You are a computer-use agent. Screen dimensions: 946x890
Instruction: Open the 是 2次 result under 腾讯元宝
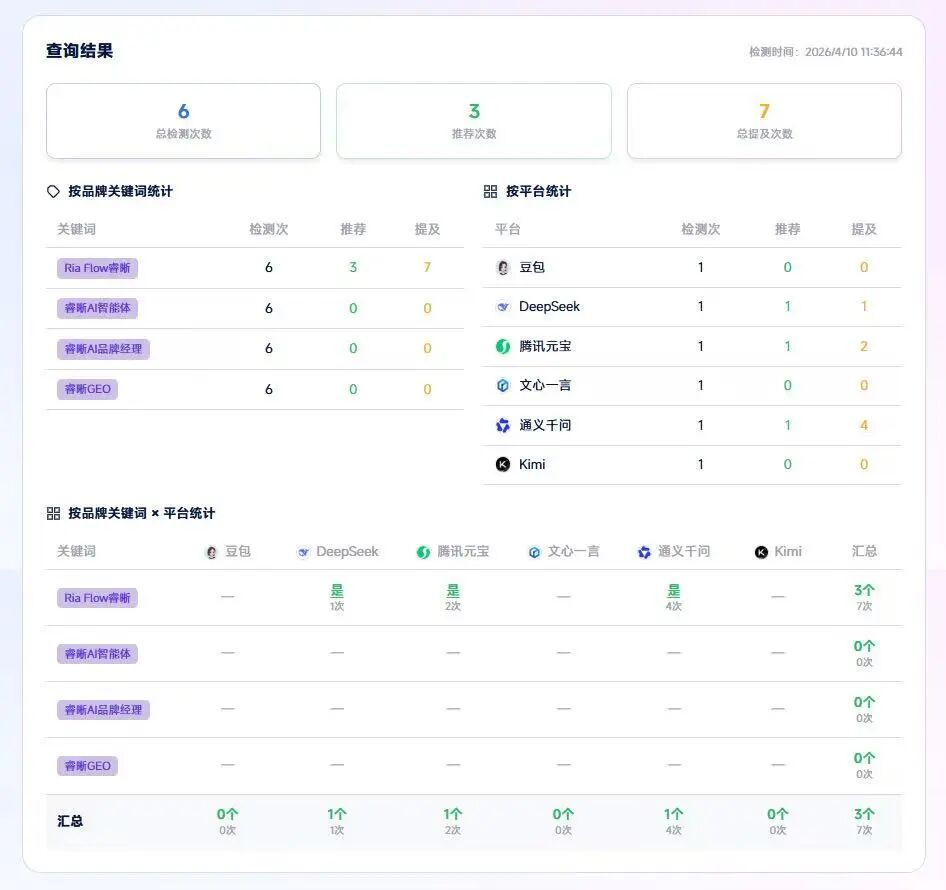click(x=453, y=597)
